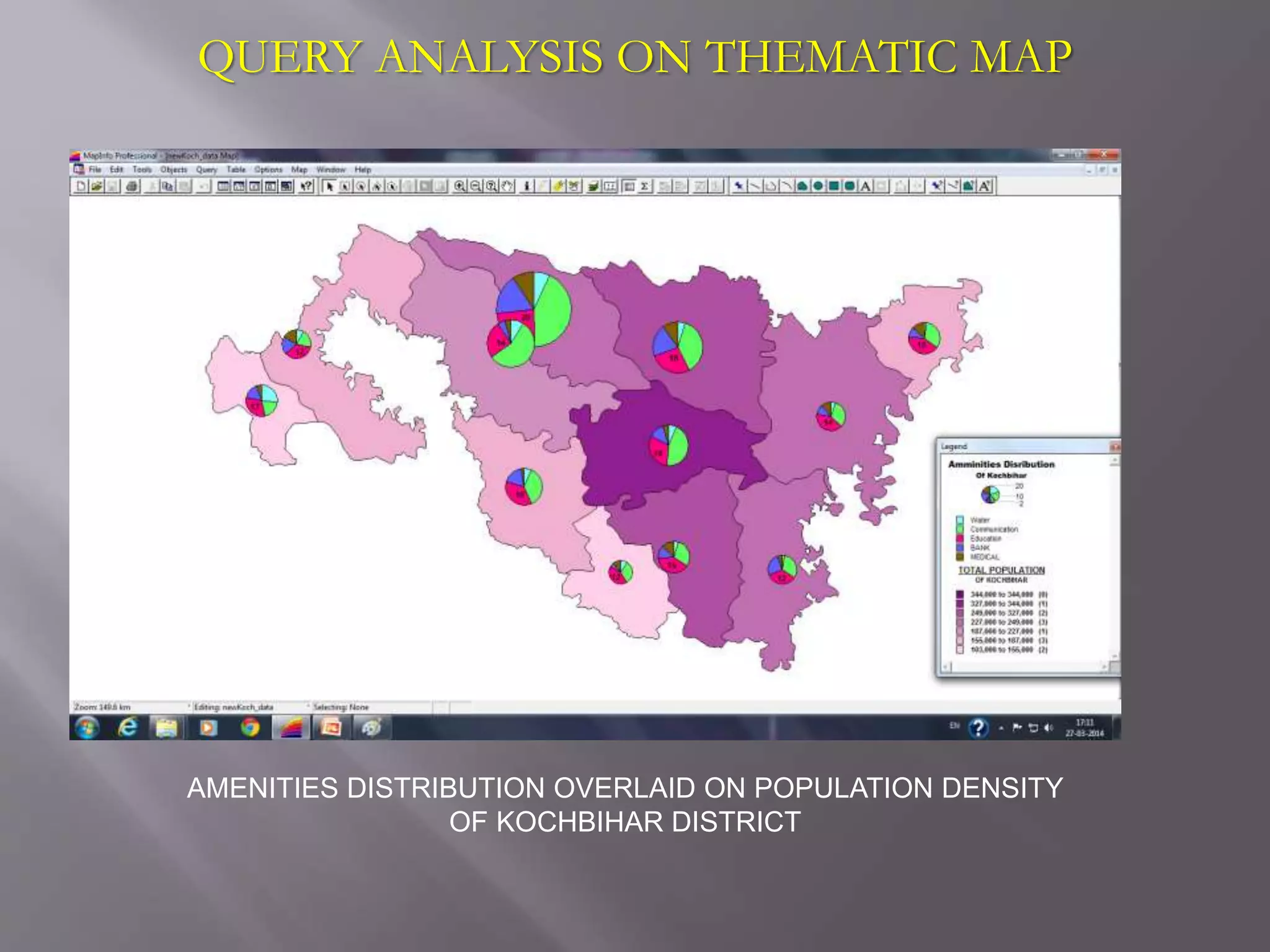Click the 'TOTAL POPULATION' legend heading

1001,570
